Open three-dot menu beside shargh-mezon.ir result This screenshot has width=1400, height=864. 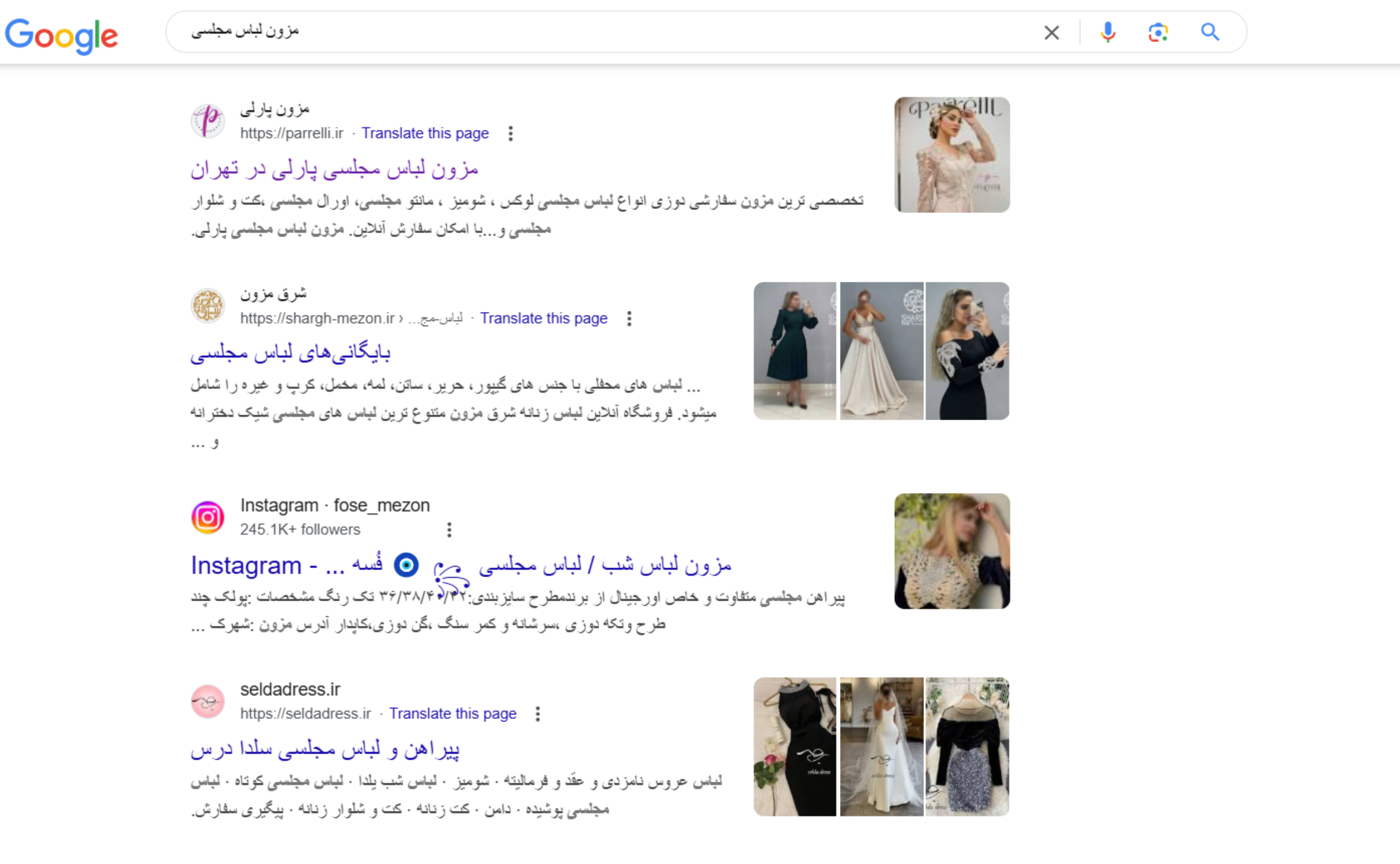629,319
